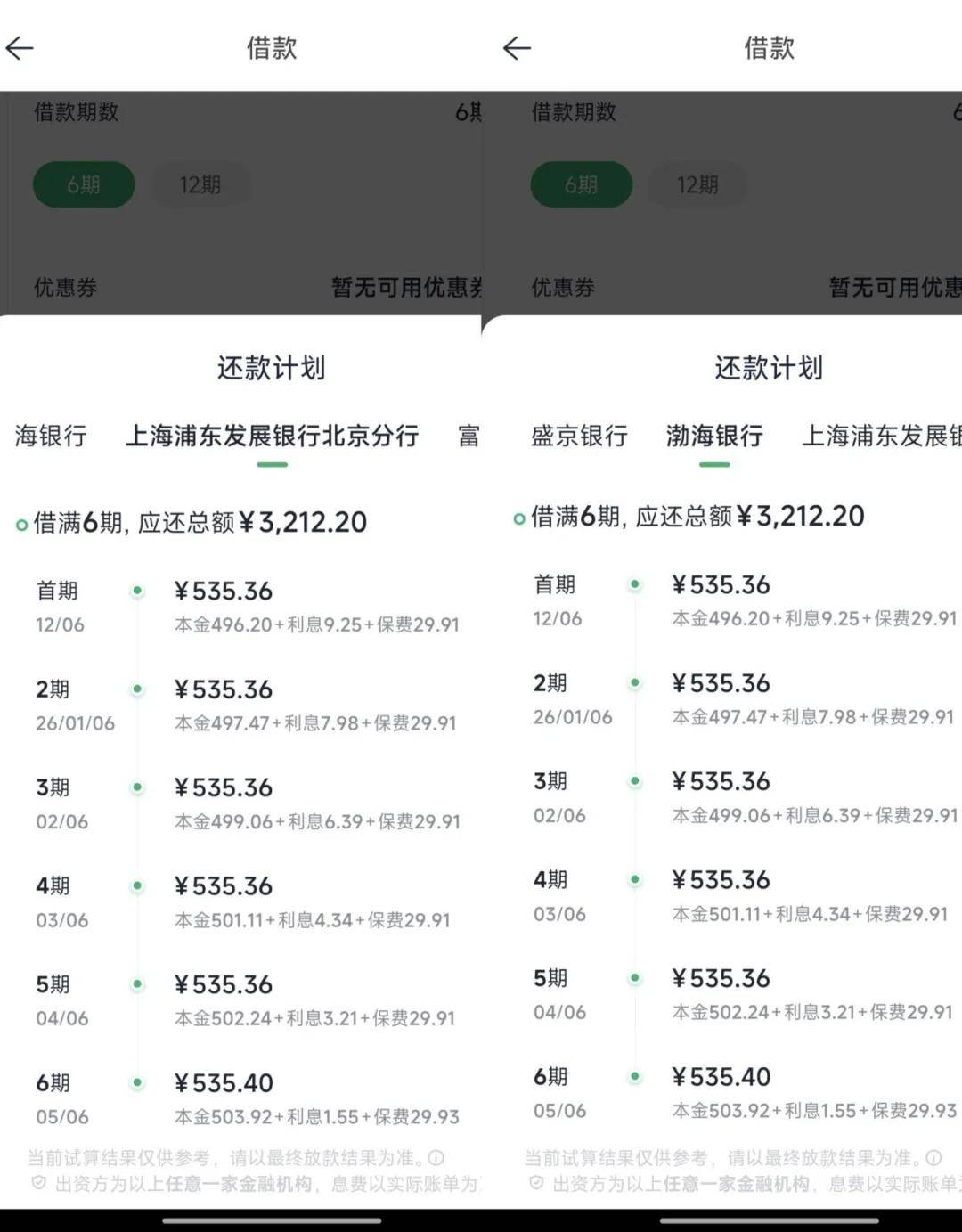The image size is (962, 1232).
Task: Click green circle beside right total repayment
Action: click(x=519, y=518)
